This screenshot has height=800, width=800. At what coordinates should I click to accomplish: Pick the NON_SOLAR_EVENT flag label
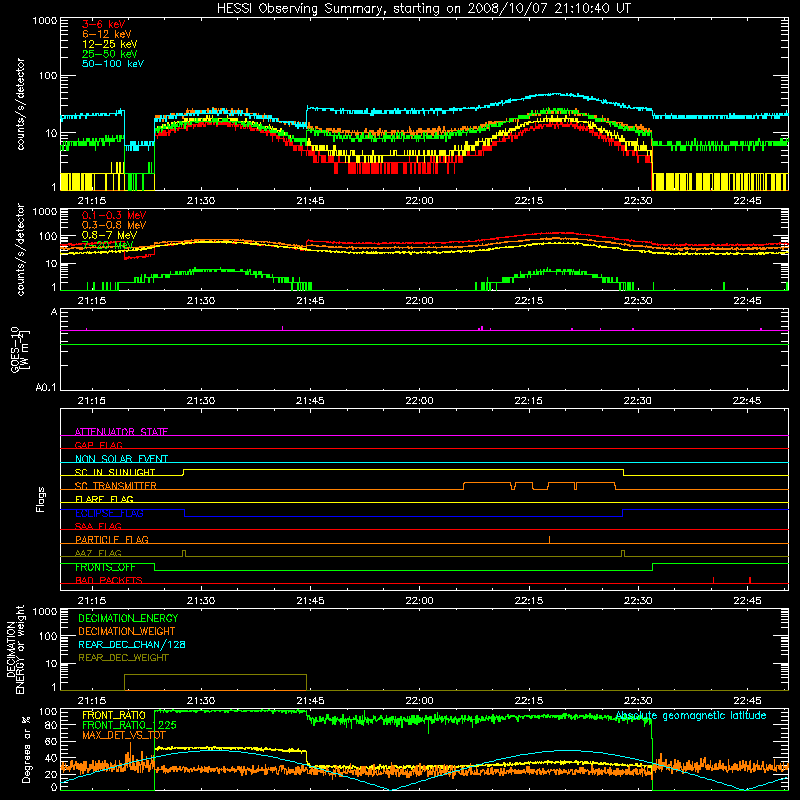pyautogui.click(x=121, y=459)
